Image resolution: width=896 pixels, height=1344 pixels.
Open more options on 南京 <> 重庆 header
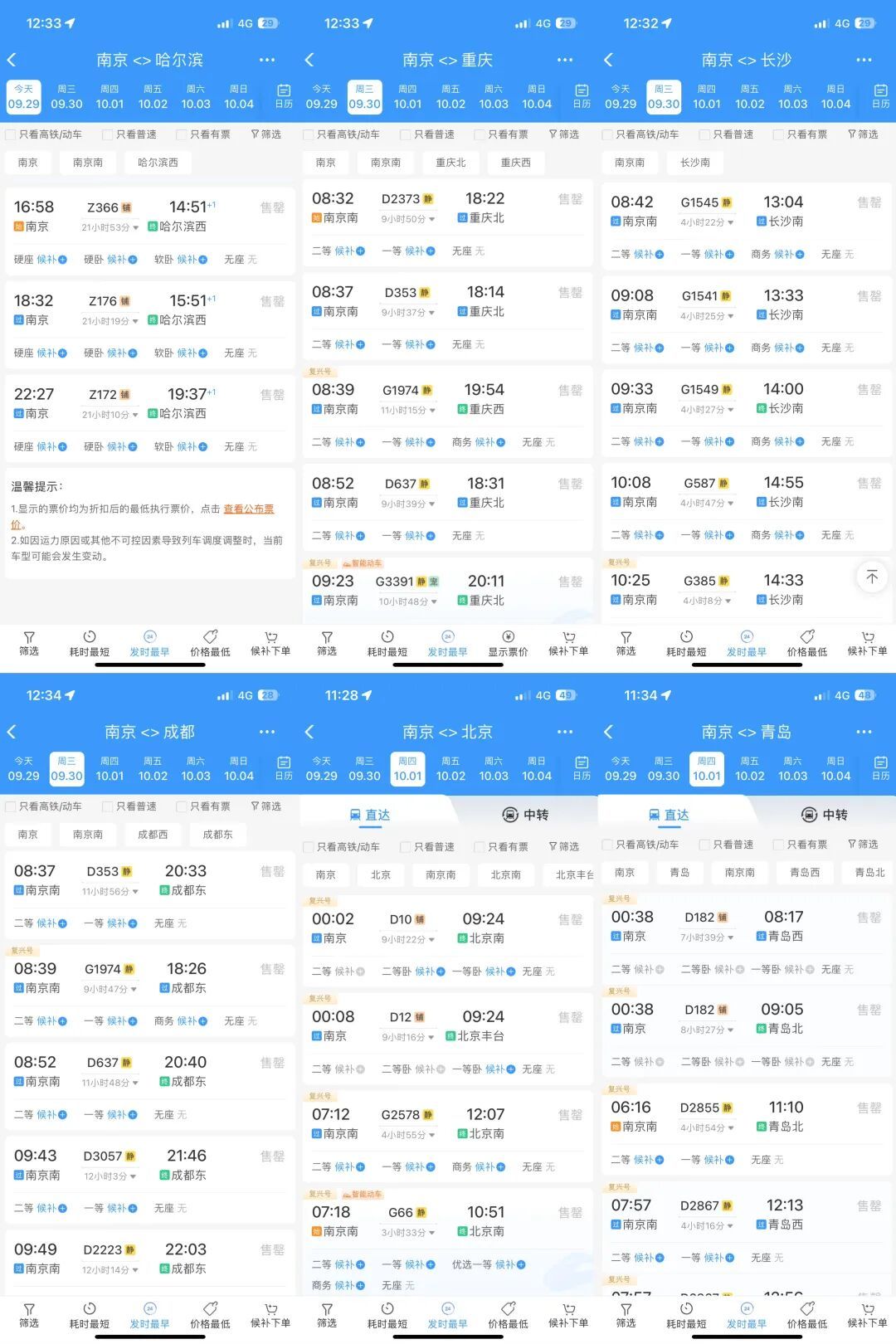(x=565, y=60)
